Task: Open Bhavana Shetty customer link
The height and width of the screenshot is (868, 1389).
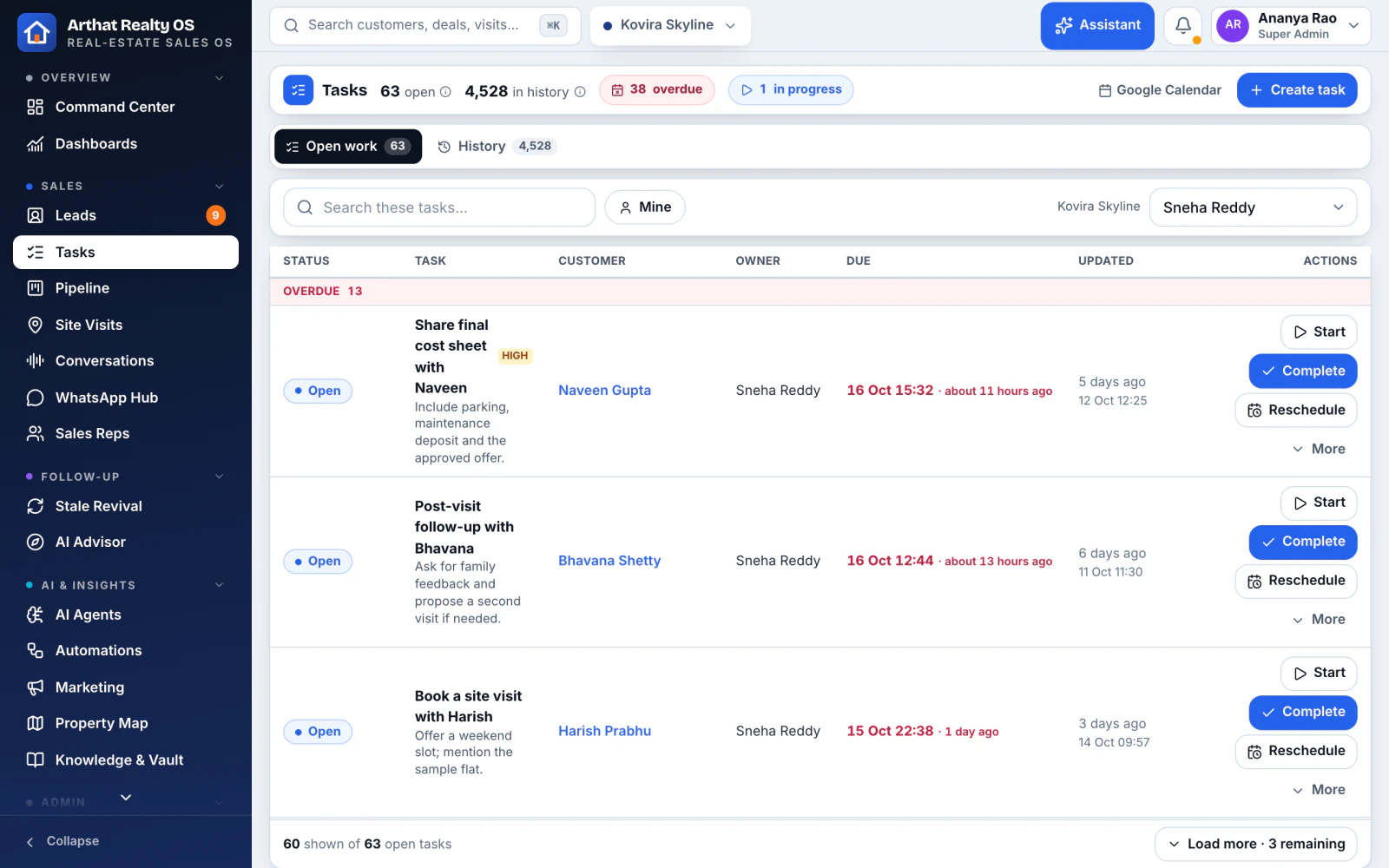Action: (x=609, y=561)
